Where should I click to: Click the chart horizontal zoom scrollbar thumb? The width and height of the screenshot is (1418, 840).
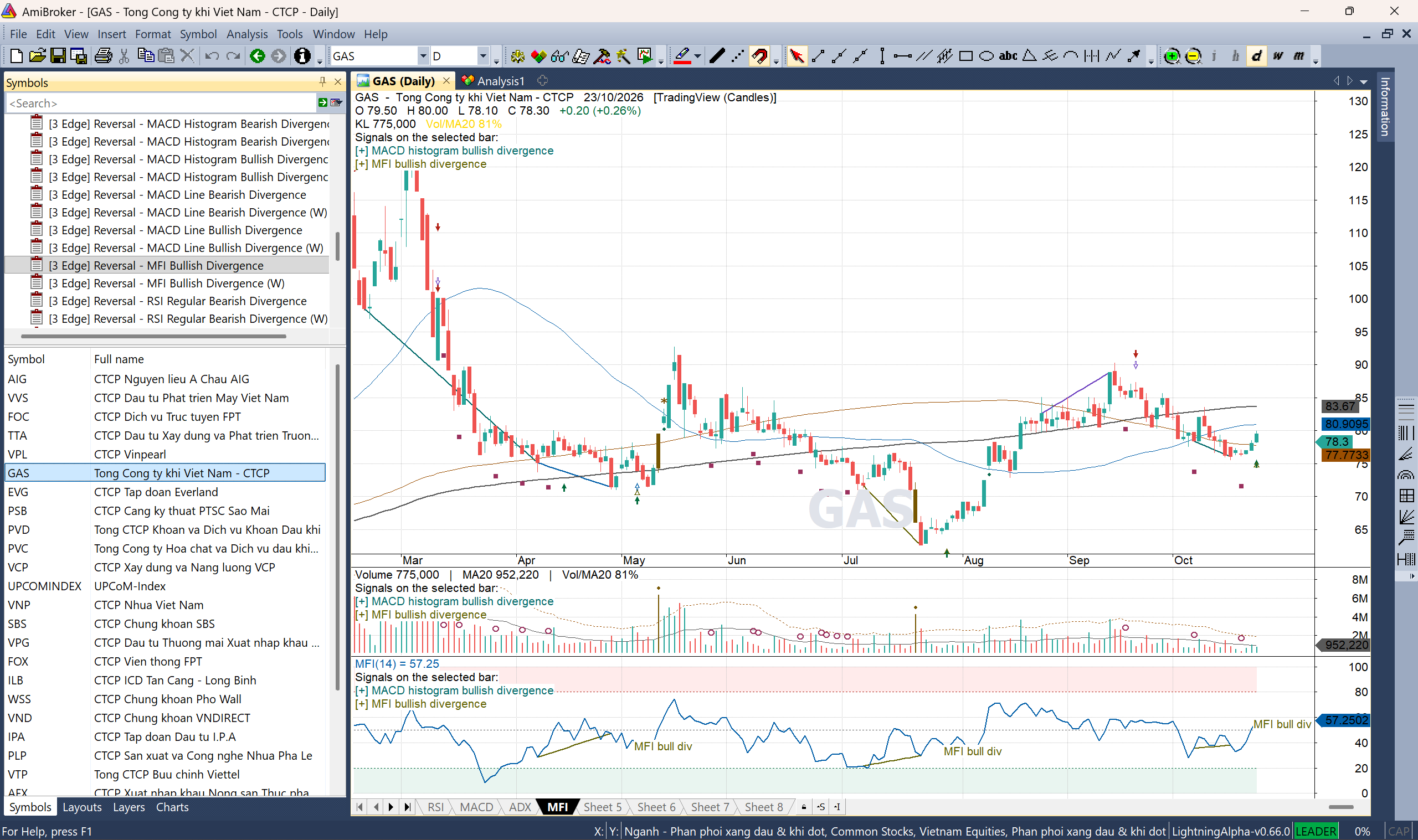[1340, 807]
